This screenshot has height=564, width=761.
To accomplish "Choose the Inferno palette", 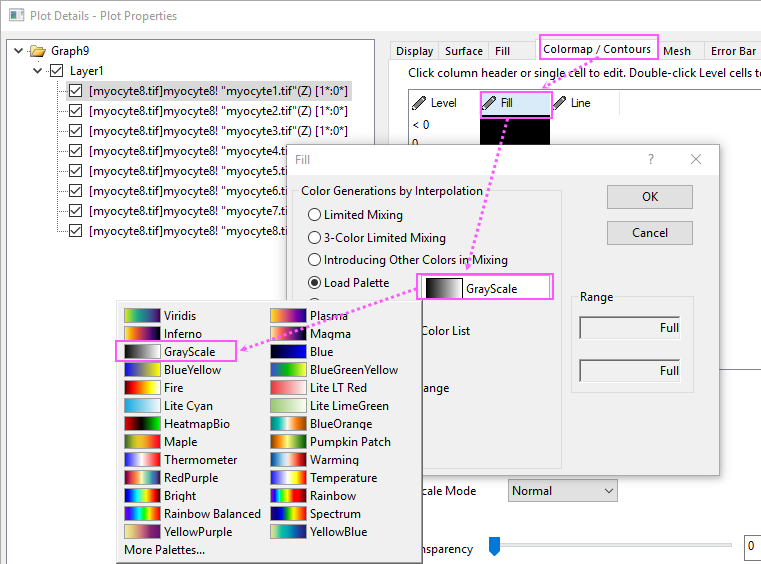I will pos(163,333).
